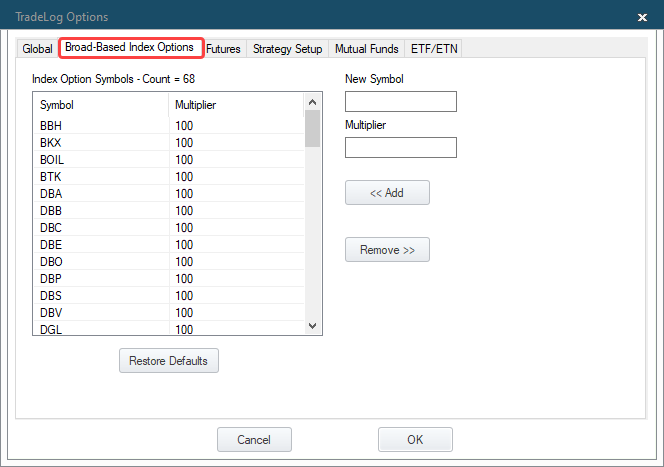Select the BTK symbol row
The height and width of the screenshot is (467, 664).
[x=169, y=177]
